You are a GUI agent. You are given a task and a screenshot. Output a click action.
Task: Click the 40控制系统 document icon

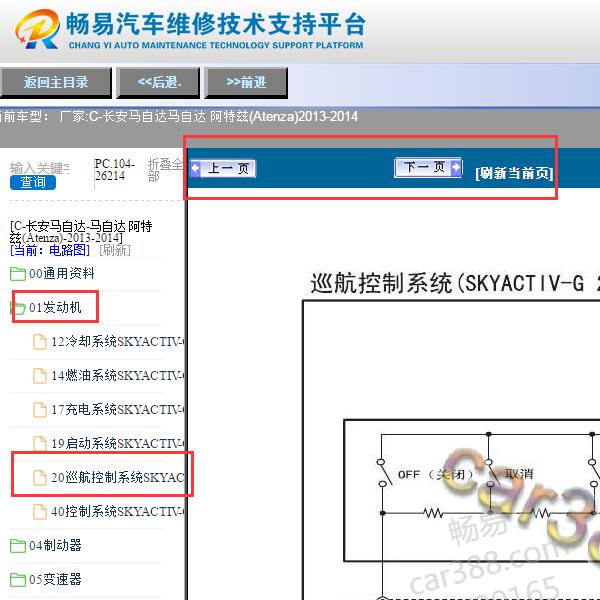pyautogui.click(x=40, y=512)
